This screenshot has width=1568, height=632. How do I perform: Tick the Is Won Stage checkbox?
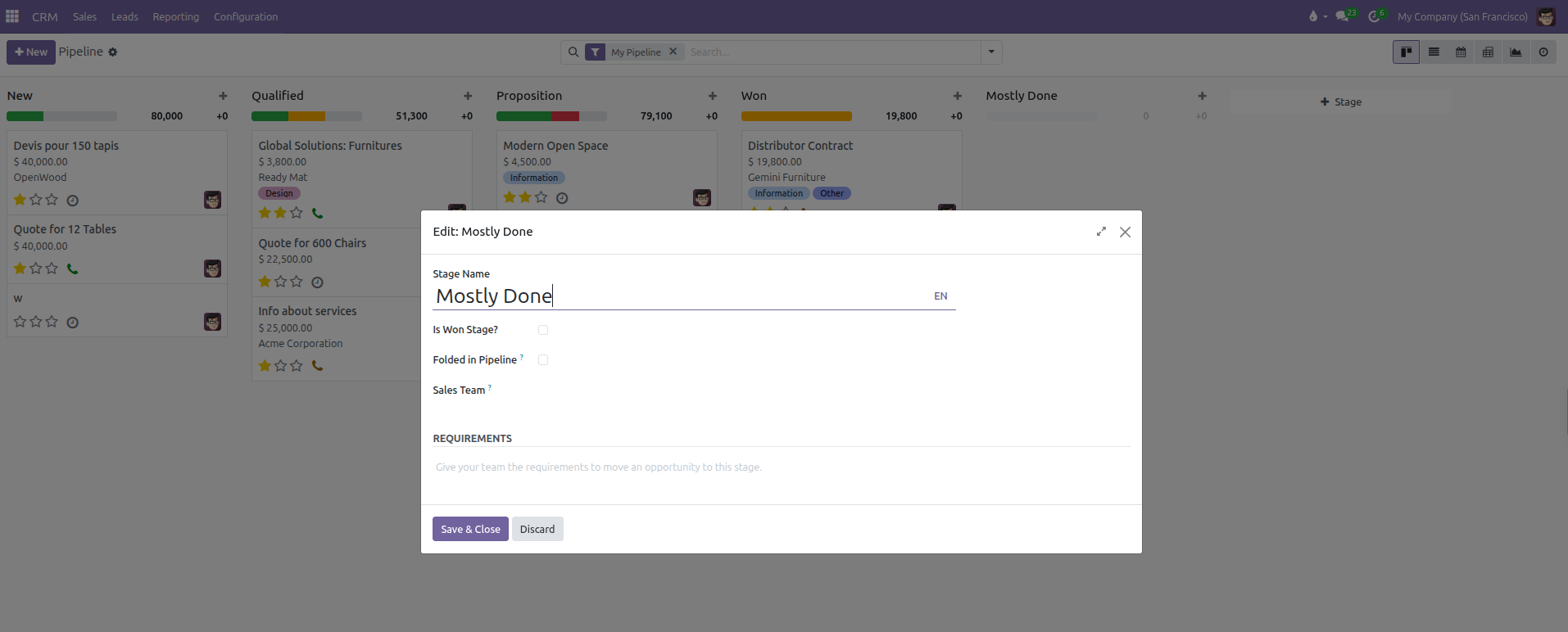pyautogui.click(x=543, y=330)
